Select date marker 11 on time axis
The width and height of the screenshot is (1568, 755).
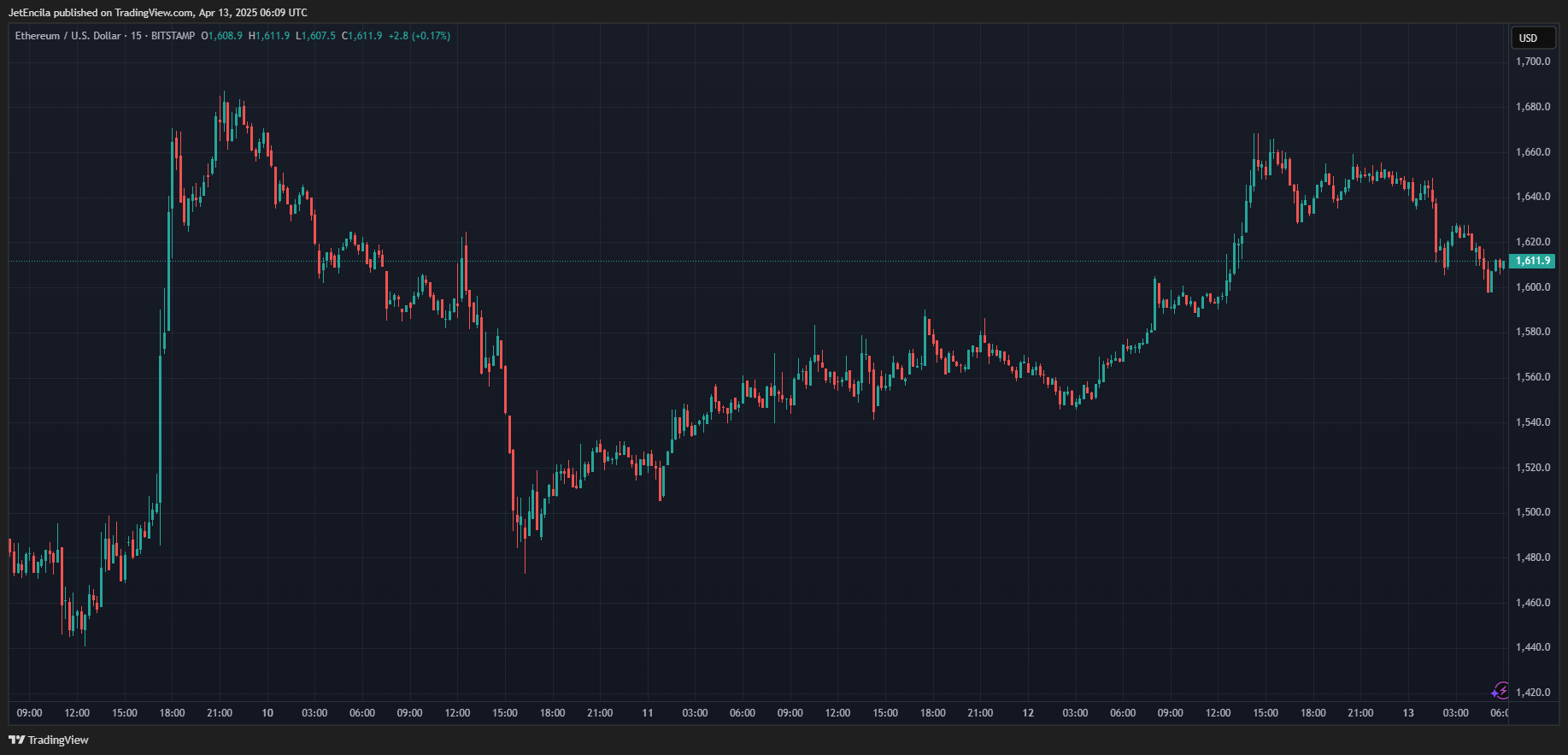[648, 713]
